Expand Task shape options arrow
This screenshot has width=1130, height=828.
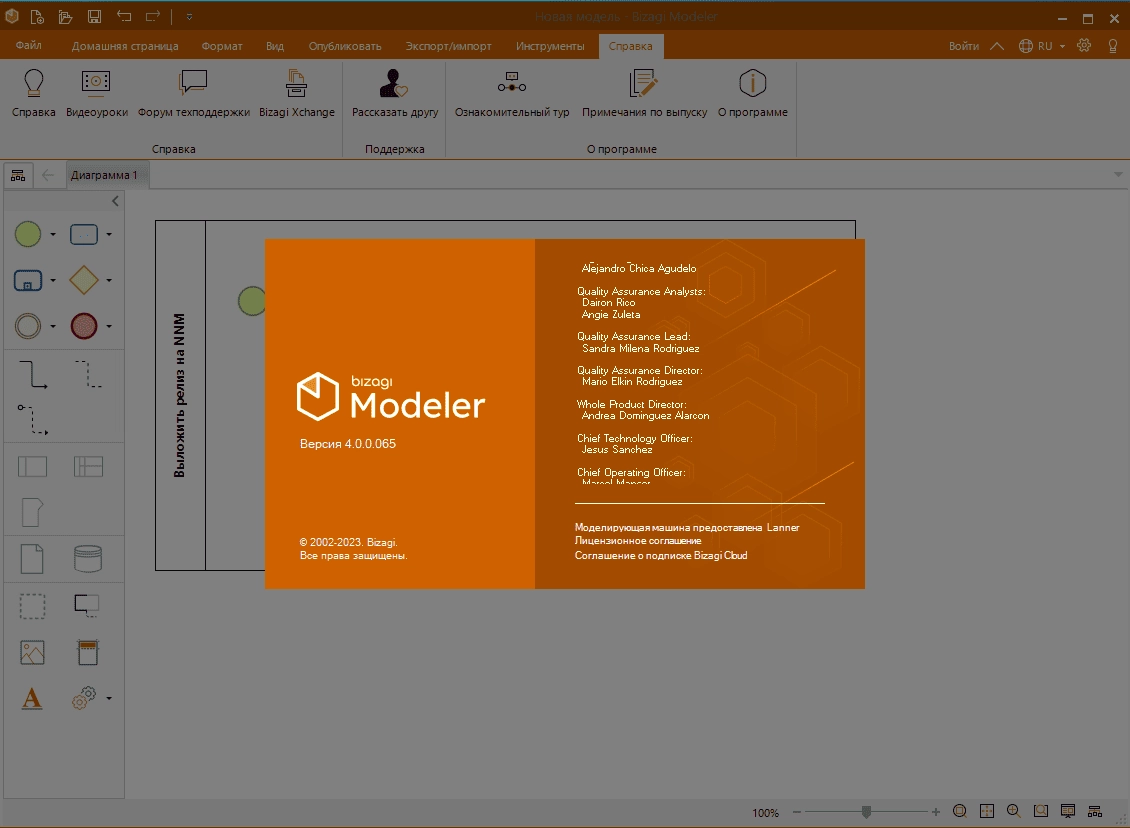(x=109, y=234)
